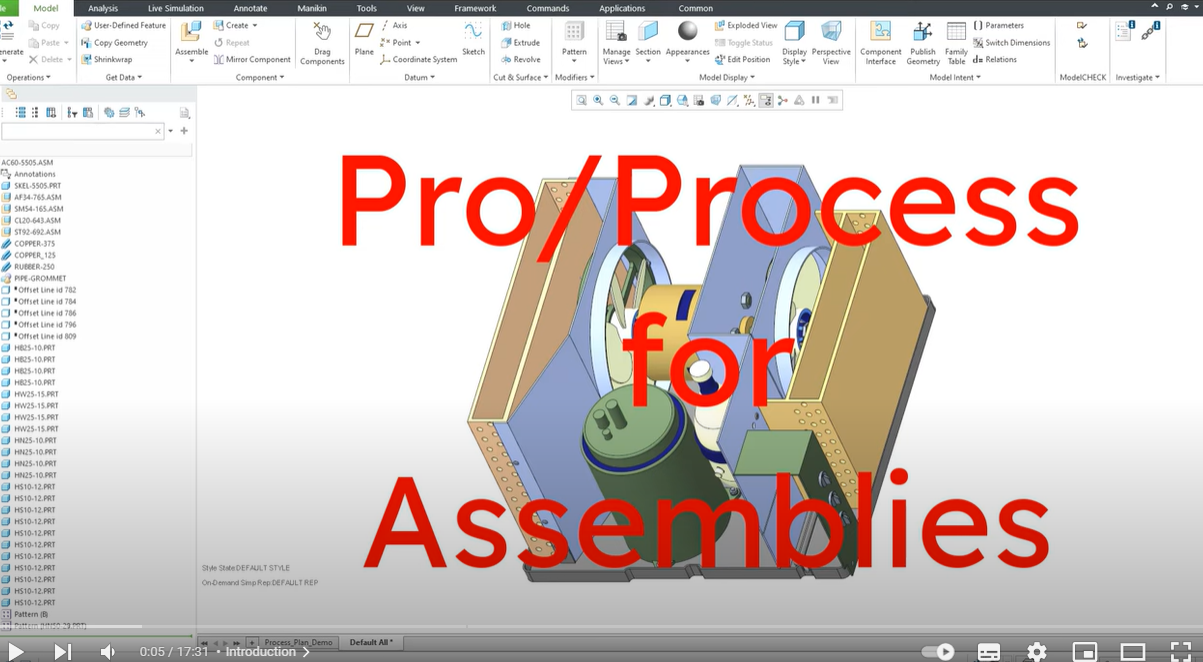
Task: Click Edit Position
Action: tap(742, 59)
